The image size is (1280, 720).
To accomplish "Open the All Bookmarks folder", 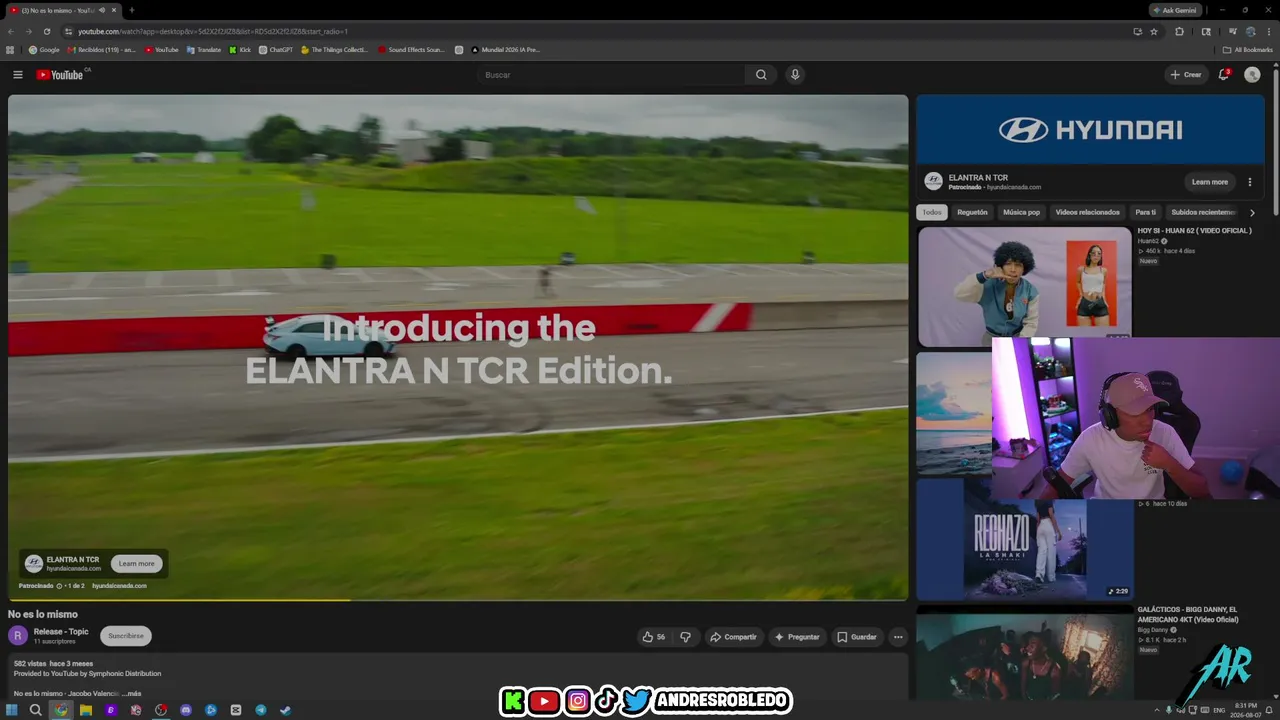I will pos(1248,49).
